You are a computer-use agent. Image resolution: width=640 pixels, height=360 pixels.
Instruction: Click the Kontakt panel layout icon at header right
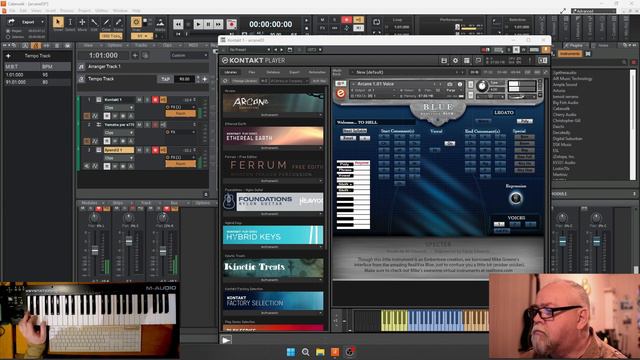tap(542, 60)
